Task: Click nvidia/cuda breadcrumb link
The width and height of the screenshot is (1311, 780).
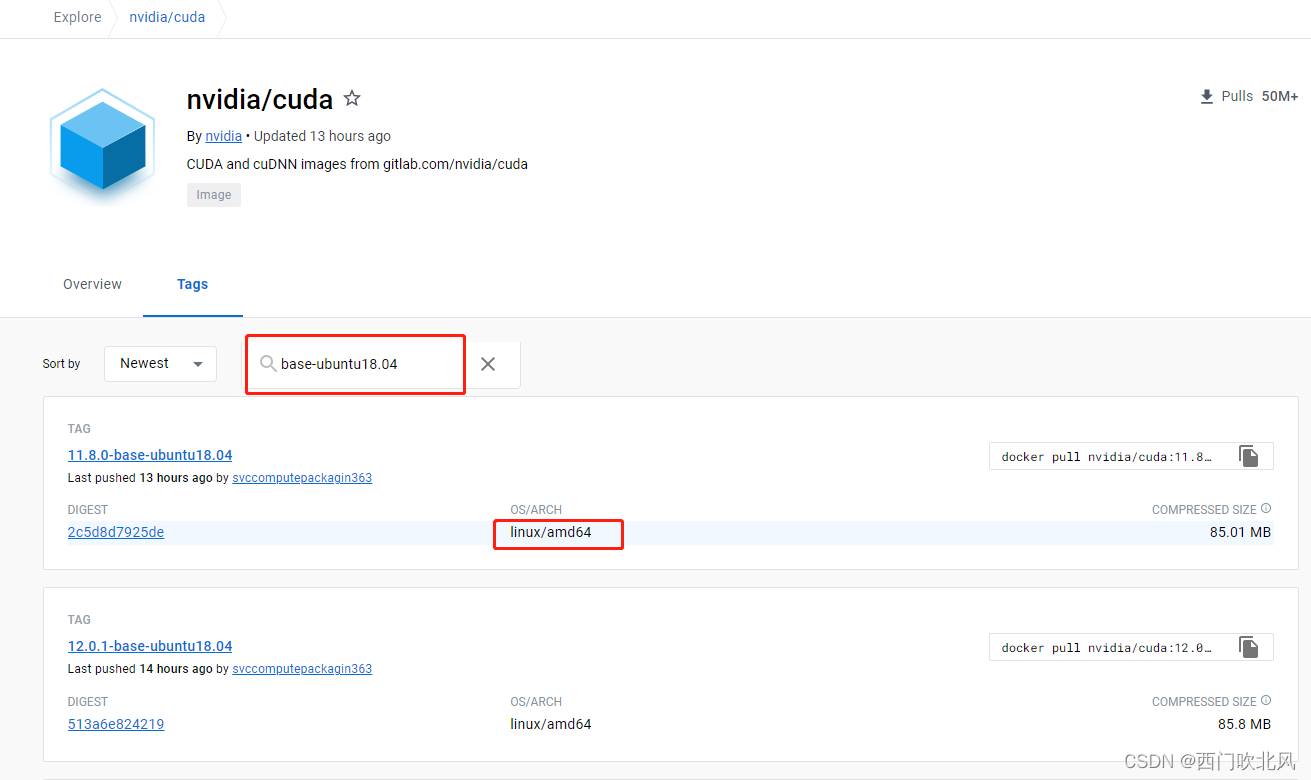Action: pos(167,17)
